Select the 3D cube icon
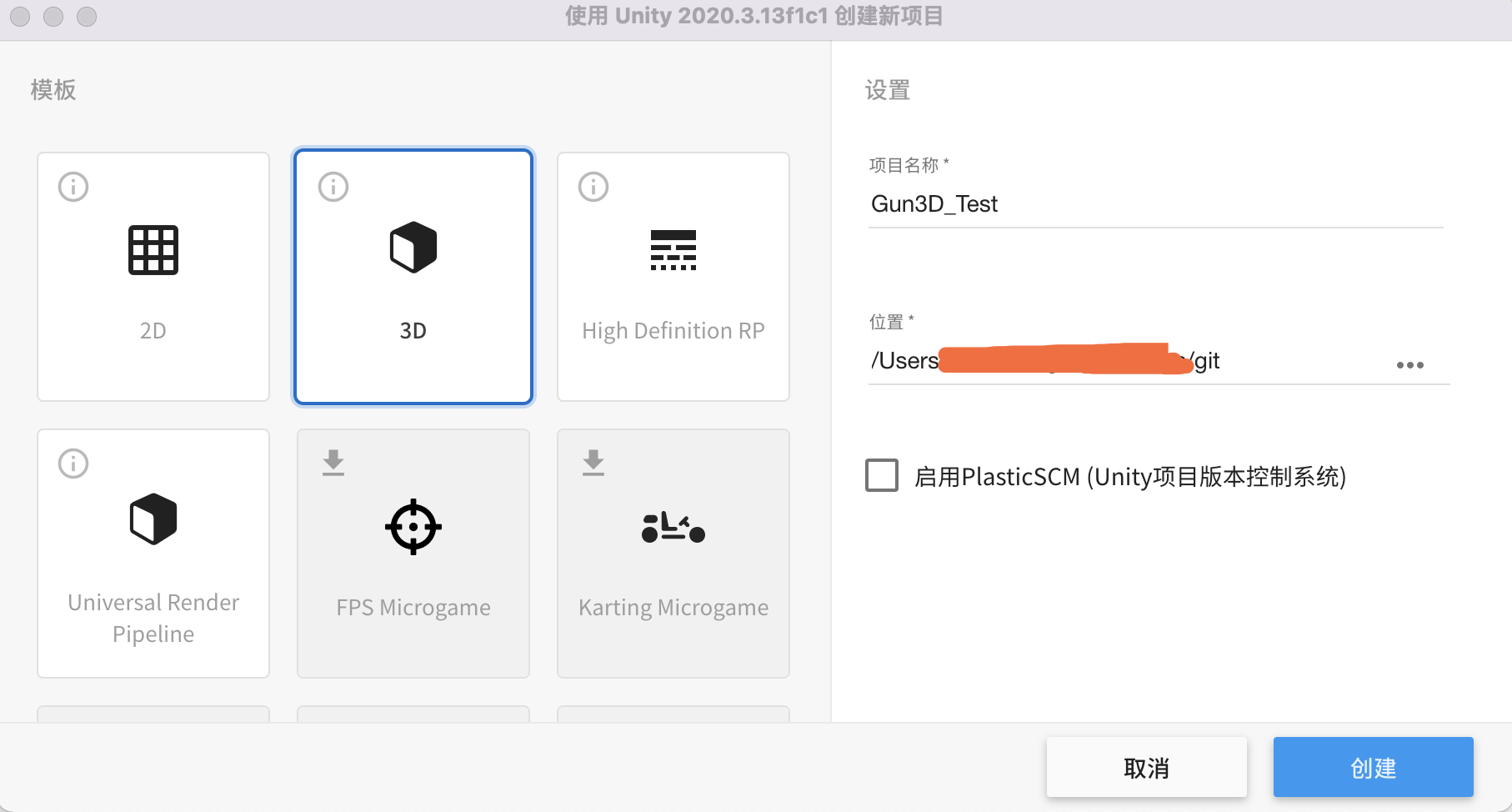The height and width of the screenshot is (812, 1512). [413, 248]
